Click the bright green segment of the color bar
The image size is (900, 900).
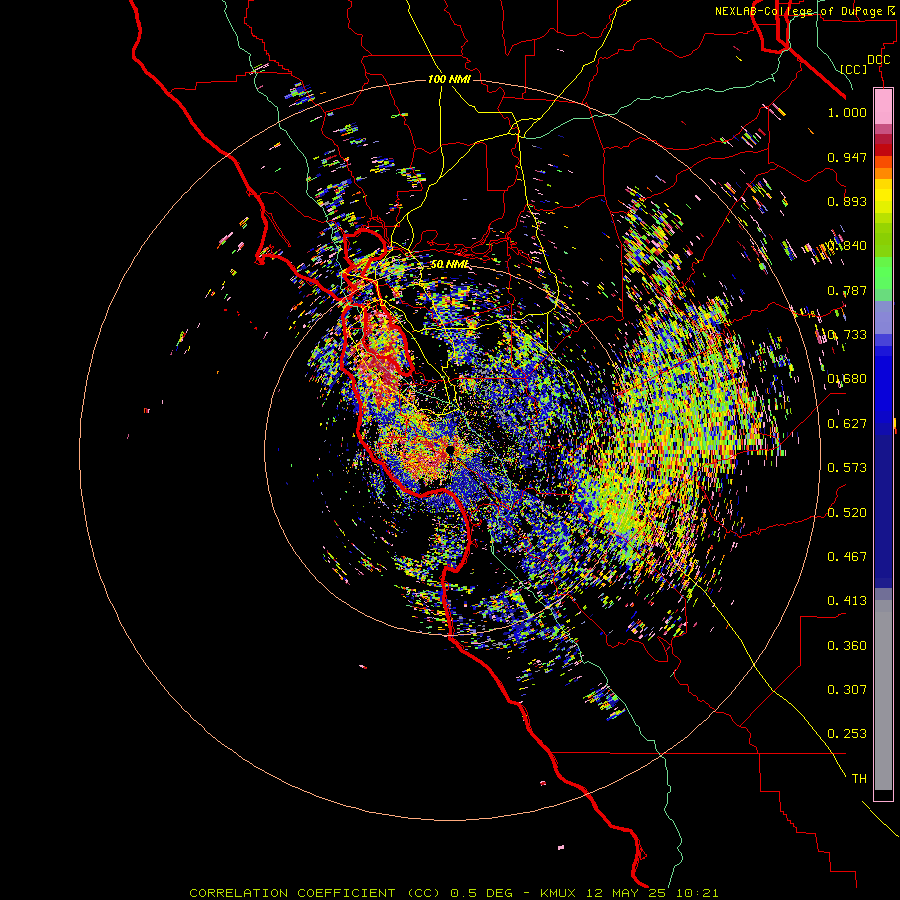point(883,273)
